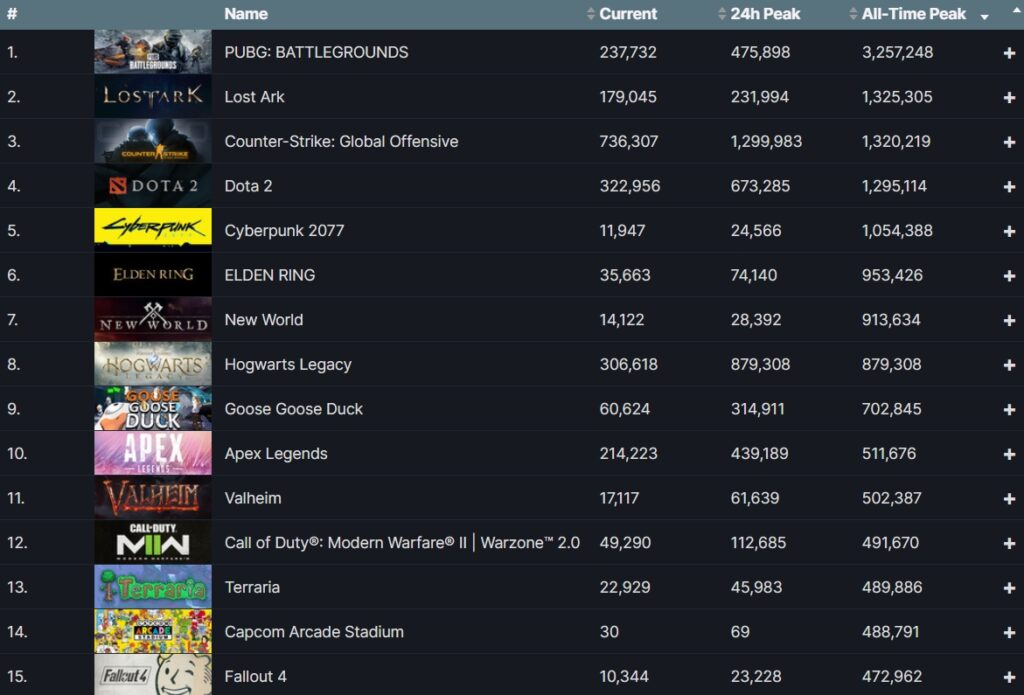Click the # rank column header

tap(12, 14)
